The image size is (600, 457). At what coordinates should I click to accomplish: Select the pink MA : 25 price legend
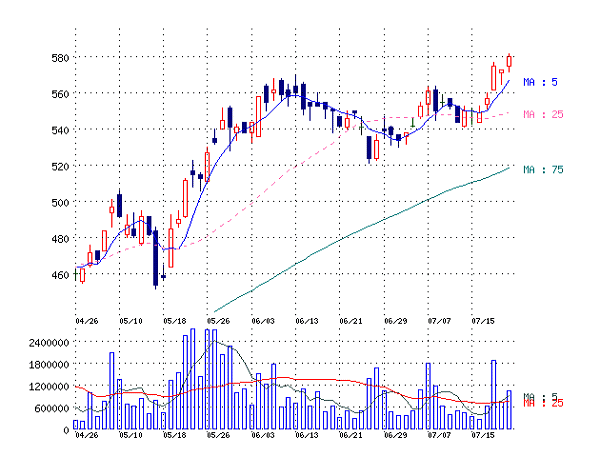543,114
